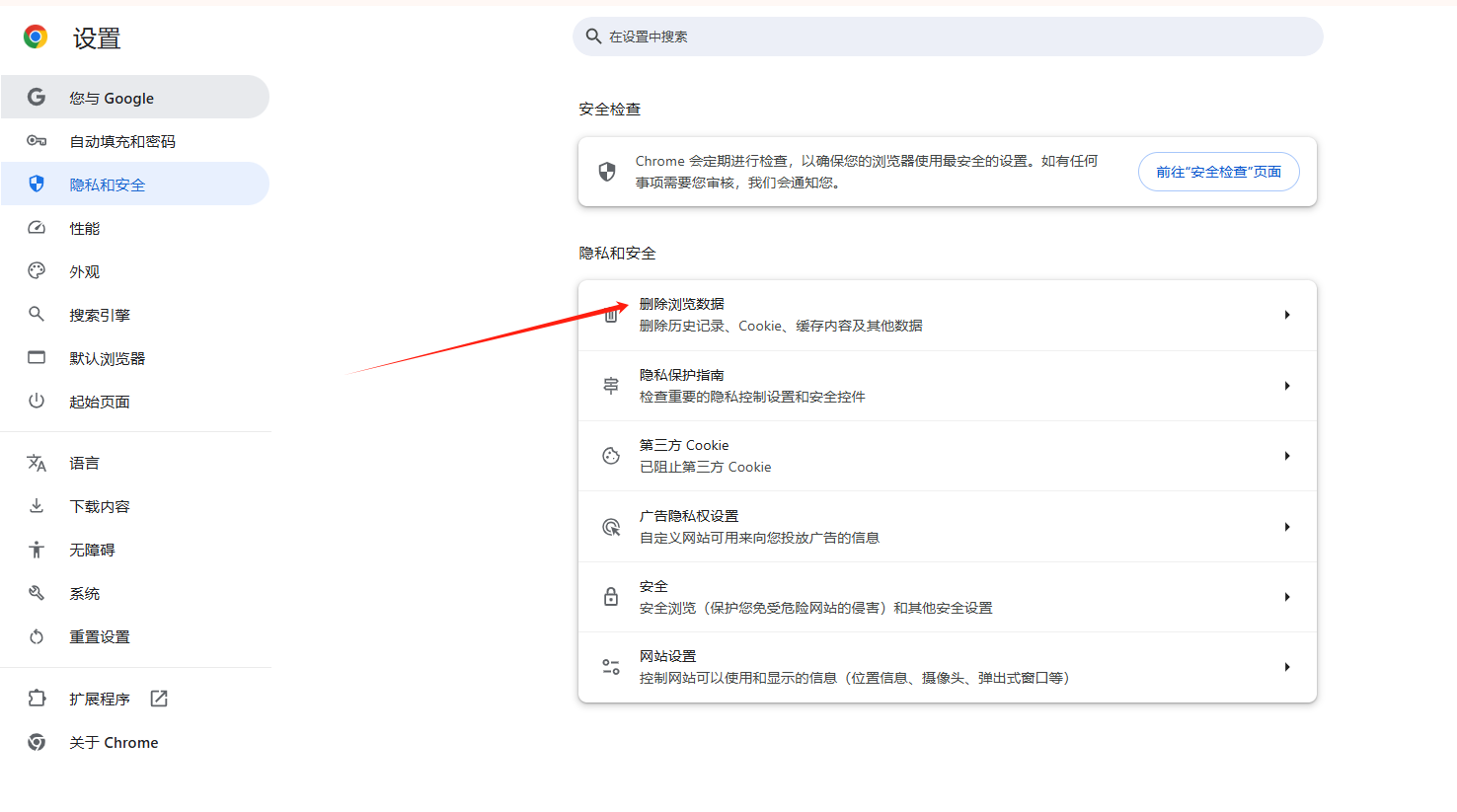The height and width of the screenshot is (812, 1457).
Task: Click the search magnifier in settings search bar
Action: point(593,37)
